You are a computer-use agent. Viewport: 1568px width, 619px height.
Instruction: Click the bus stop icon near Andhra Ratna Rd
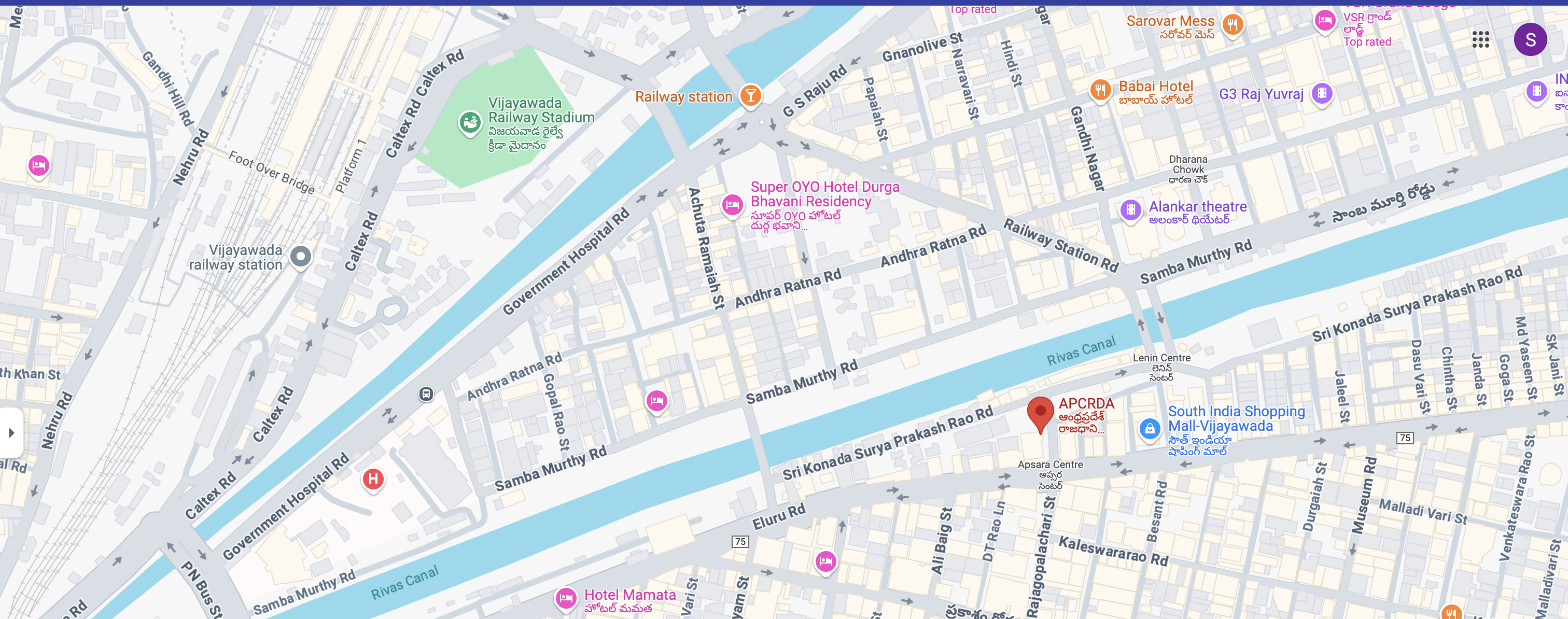pos(426,394)
